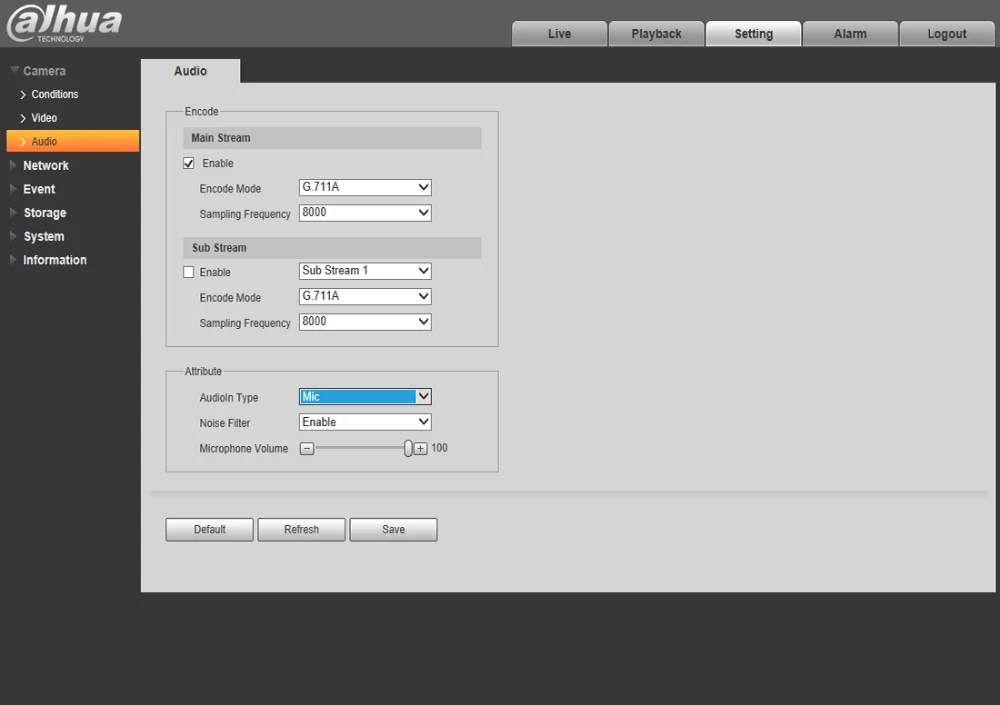This screenshot has width=1000, height=705.
Task: Open the Sub Stream 1 selector dropdown
Action: pyautogui.click(x=365, y=271)
